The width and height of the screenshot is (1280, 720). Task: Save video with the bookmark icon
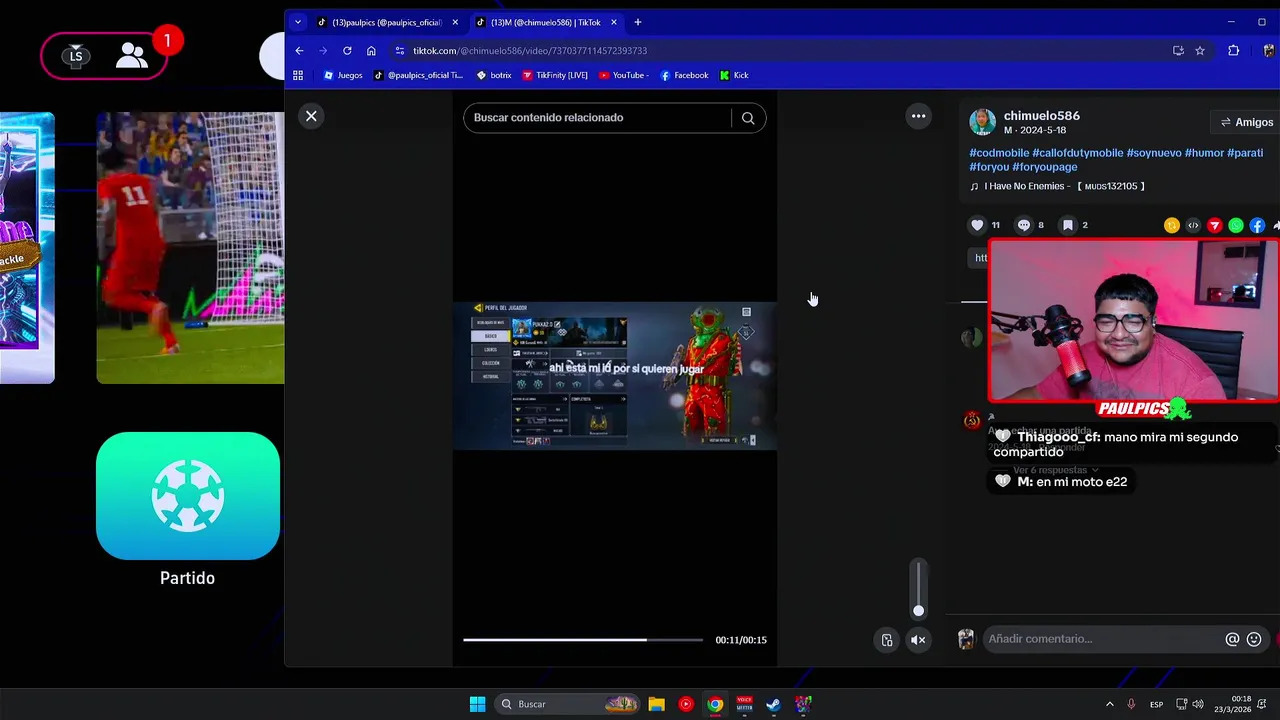point(1068,225)
